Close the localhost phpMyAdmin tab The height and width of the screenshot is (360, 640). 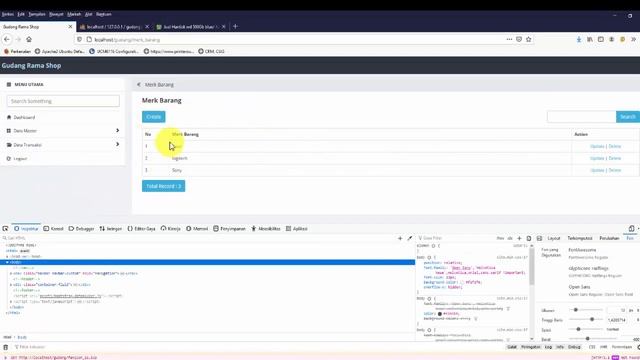pyautogui.click(x=147, y=27)
